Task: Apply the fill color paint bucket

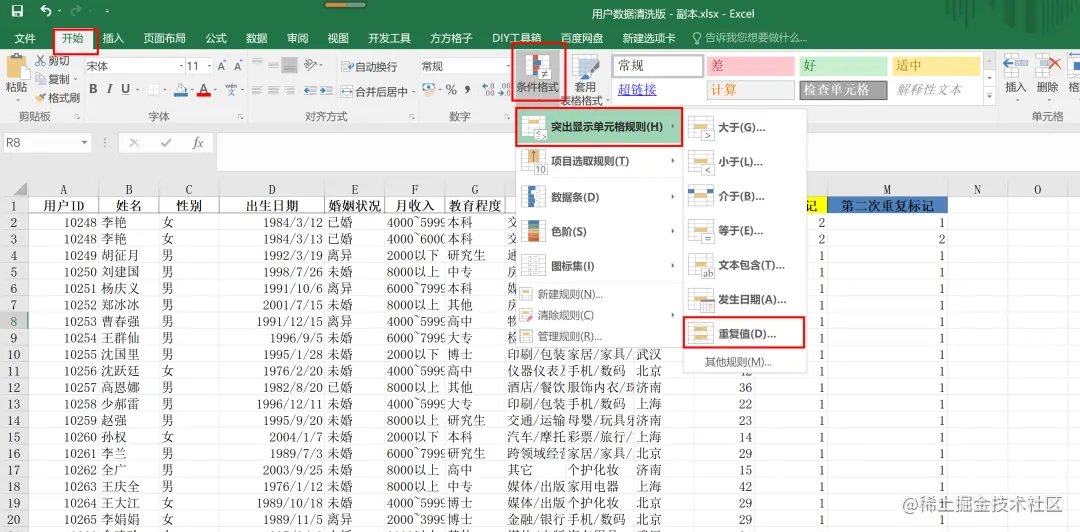Action: 180,90
